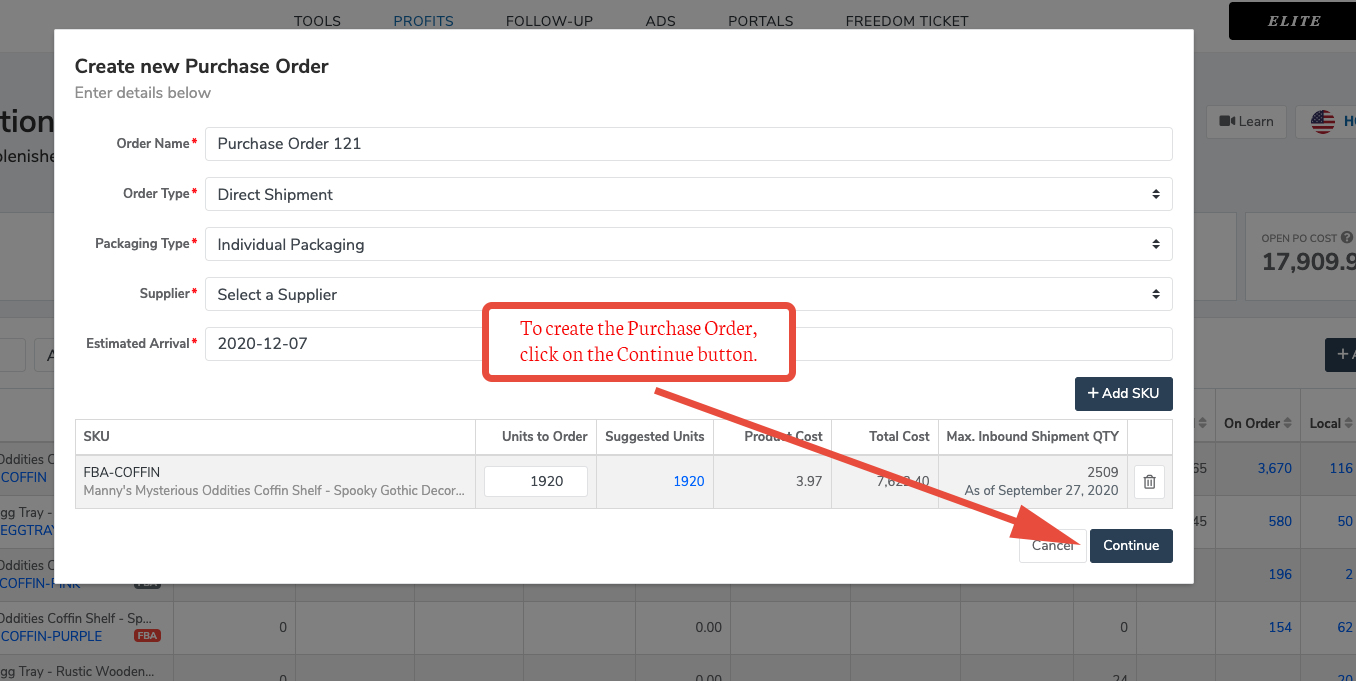Go to the FOLLOW-UP menu
The width and height of the screenshot is (1356, 681).
[549, 21]
